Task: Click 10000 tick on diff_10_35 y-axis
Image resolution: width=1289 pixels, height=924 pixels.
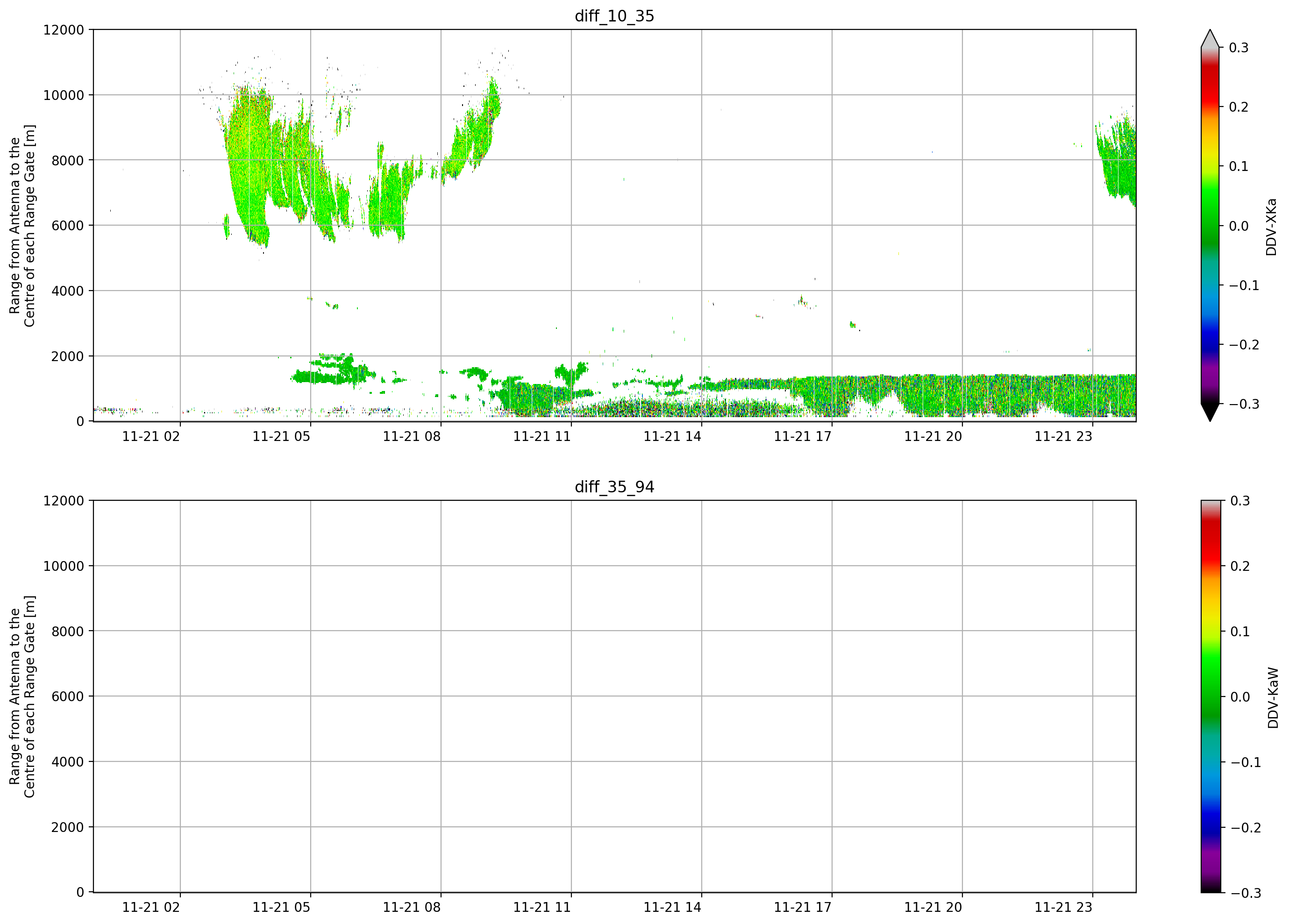Action: tap(64, 95)
